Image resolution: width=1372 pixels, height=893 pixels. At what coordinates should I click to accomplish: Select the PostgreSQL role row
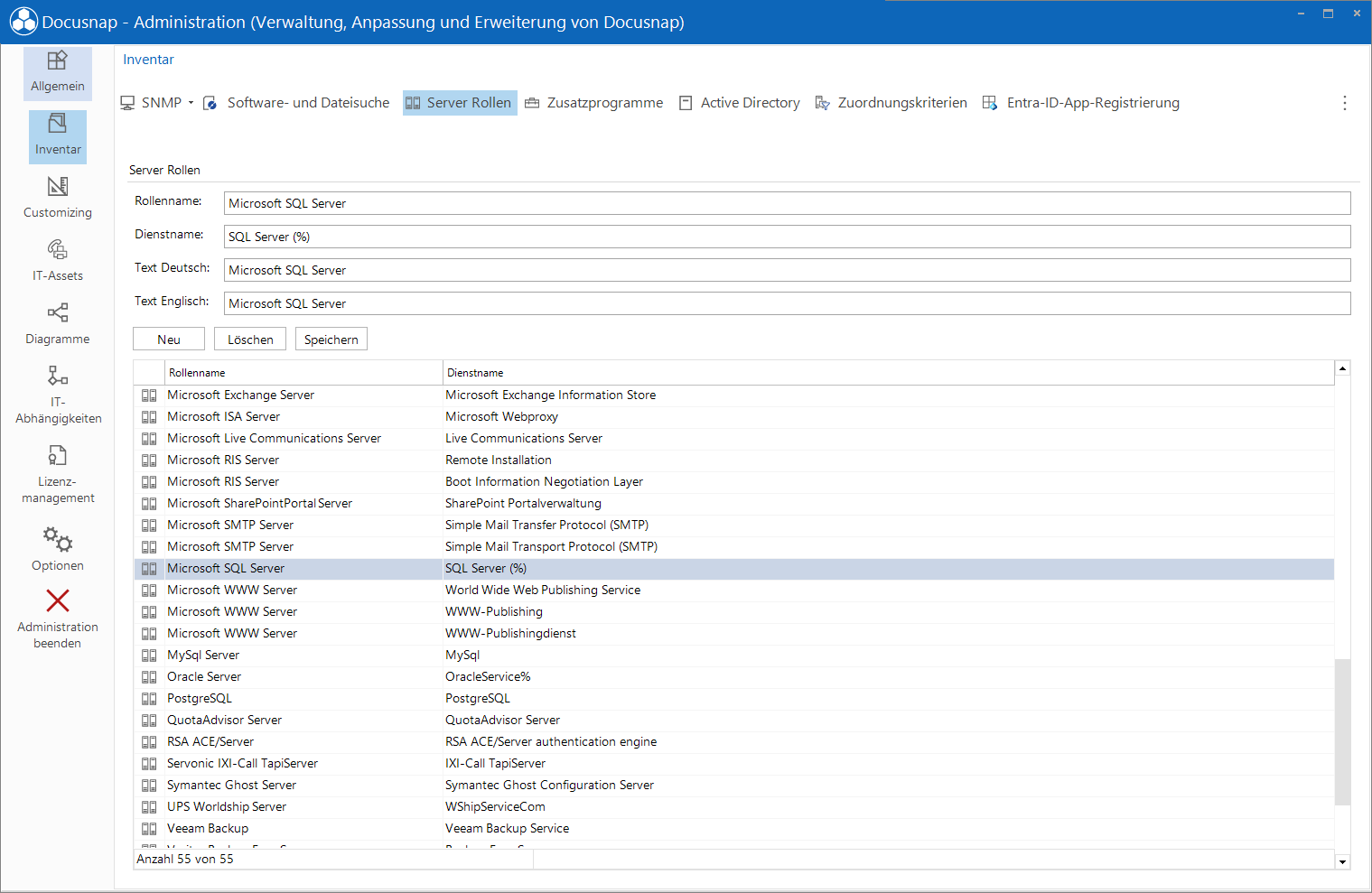pyautogui.click(x=734, y=698)
